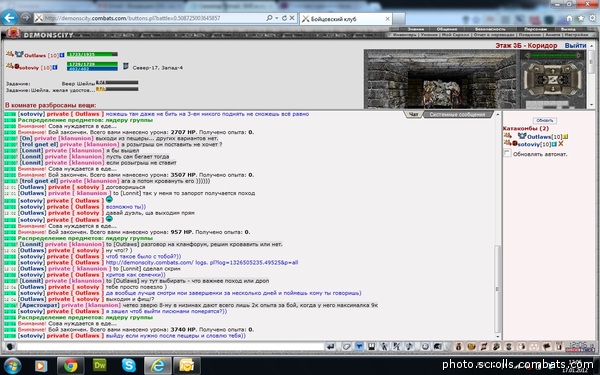Image resolution: width=600 pixels, height=375 pixels.
Task: Click the round smiley face icon in chat toolbar
Action: (425, 347)
